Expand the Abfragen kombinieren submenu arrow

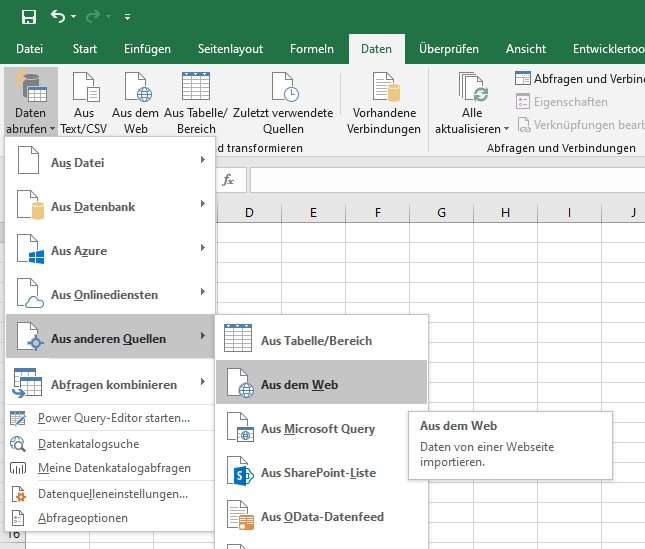pos(203,382)
